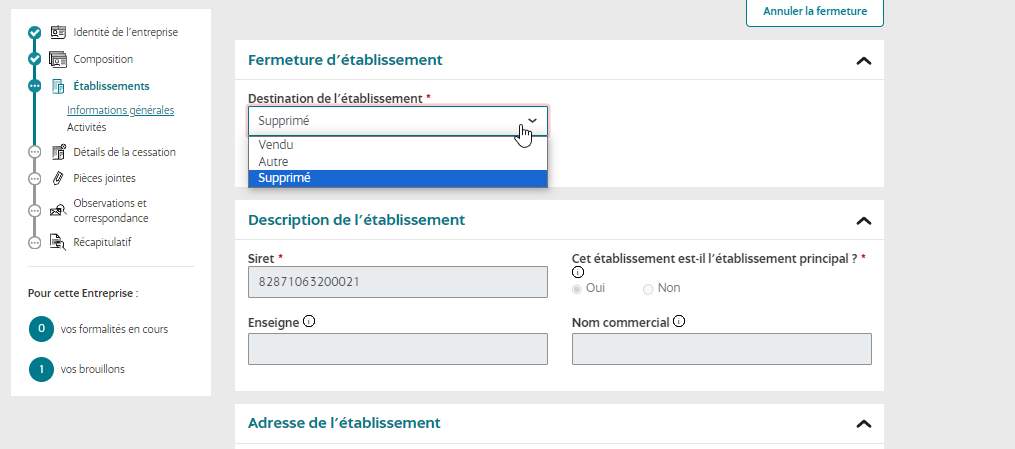Choose Autre in the destination list
Viewport: 1015px width, 449px height.
tap(274, 161)
